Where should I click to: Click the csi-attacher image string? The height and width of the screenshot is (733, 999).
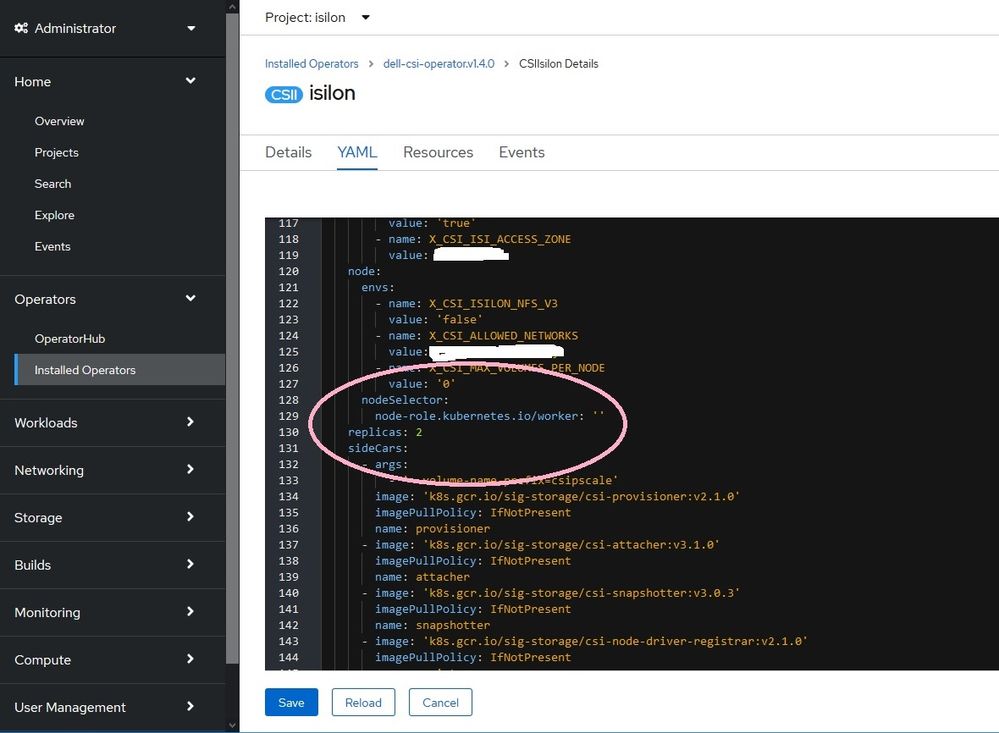(571, 545)
